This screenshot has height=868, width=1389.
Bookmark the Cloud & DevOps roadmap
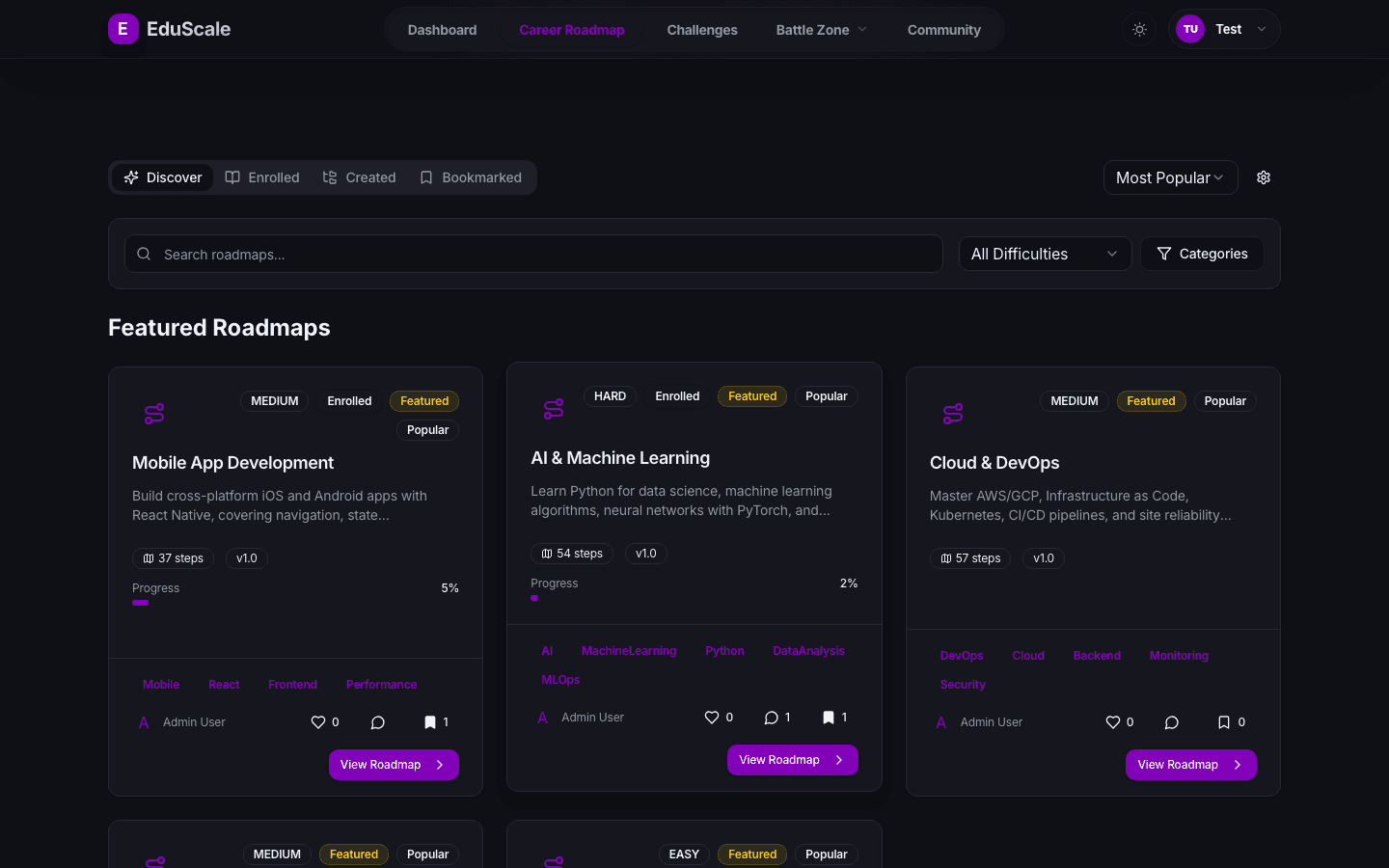coord(1223,721)
